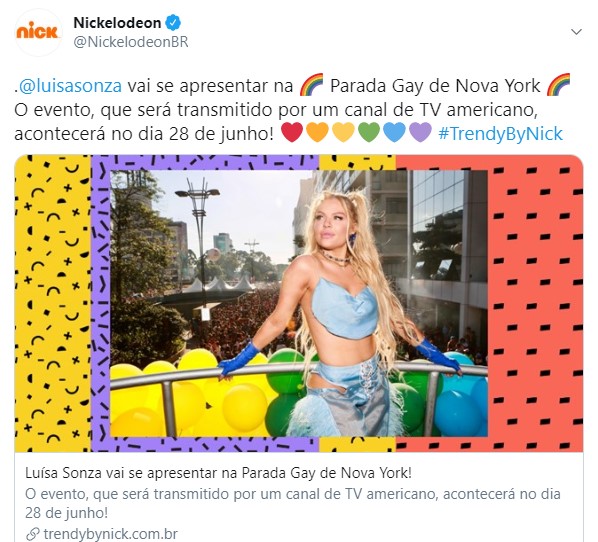Click the Nickelodeon orange nick logo avatar
This screenshot has height=542, width=598.
point(38,32)
